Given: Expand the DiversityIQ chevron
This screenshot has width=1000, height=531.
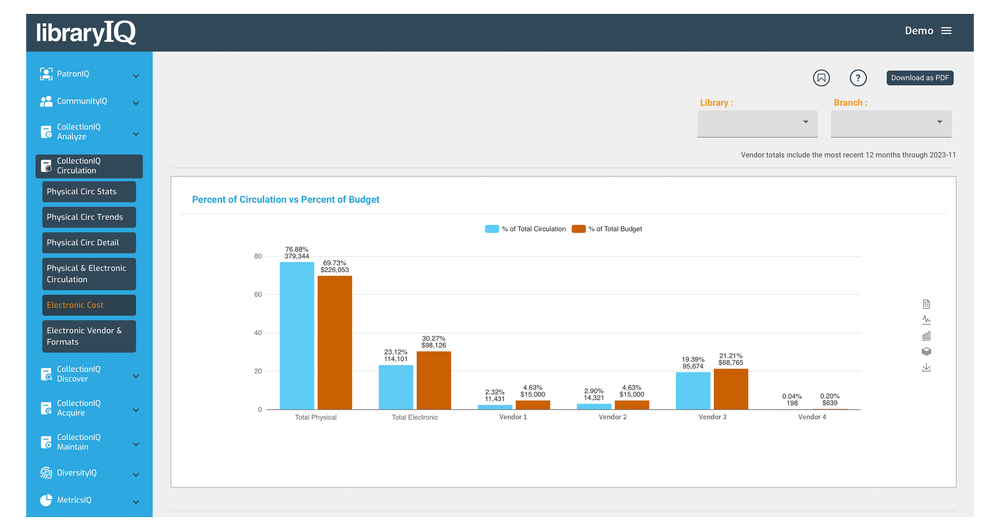Looking at the screenshot, I should [x=136, y=475].
